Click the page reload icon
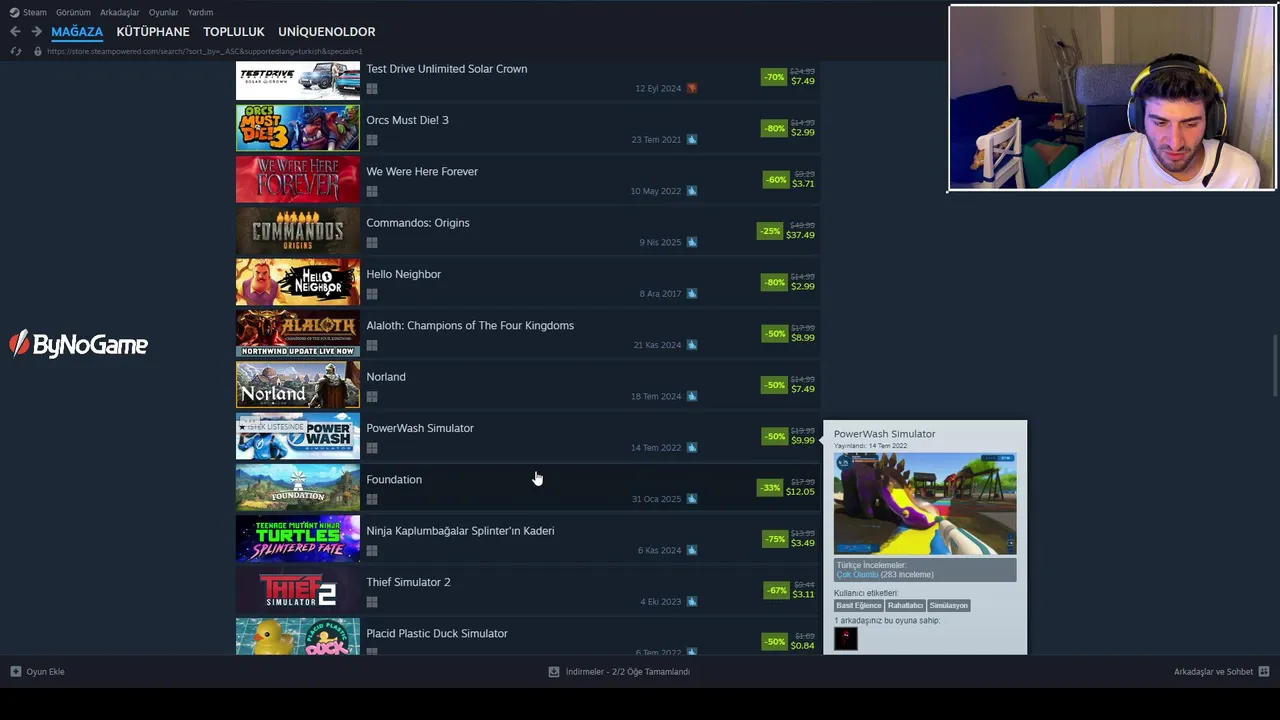The height and width of the screenshot is (720, 1280). 15,51
